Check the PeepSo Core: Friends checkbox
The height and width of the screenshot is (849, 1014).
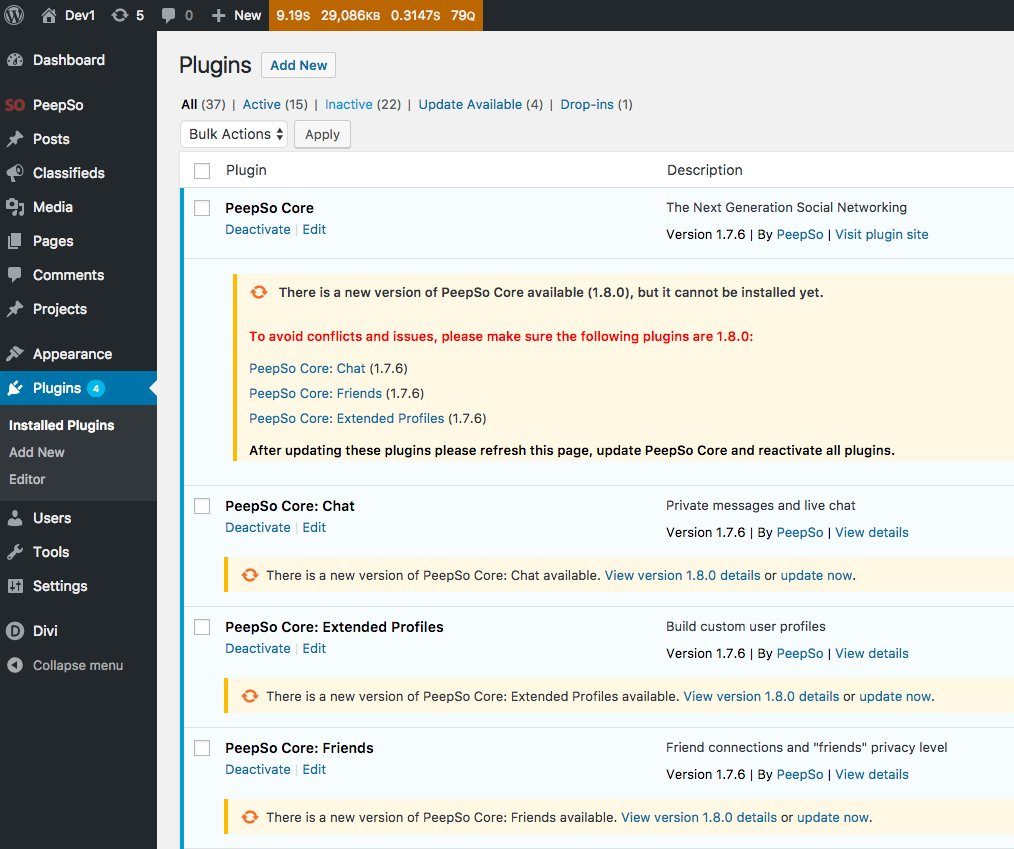click(x=202, y=747)
